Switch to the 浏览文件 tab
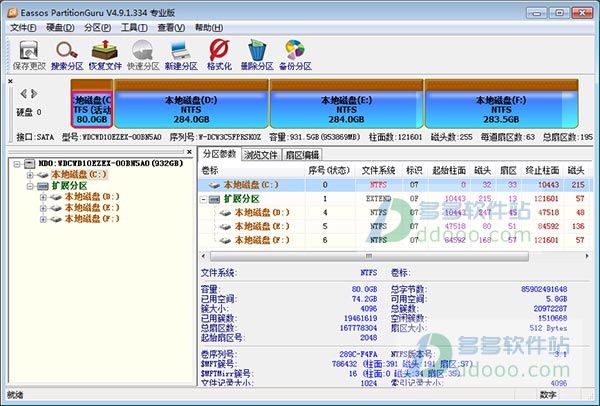 point(261,155)
